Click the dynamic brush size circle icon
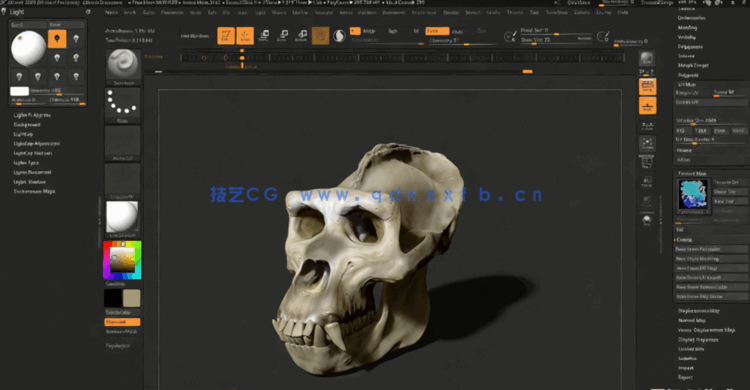The height and width of the screenshot is (390, 750). pyautogui.click(x=603, y=36)
